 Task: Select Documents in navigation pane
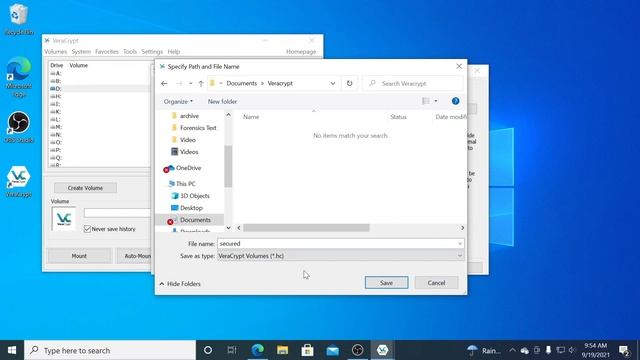pyautogui.click(x=195, y=220)
